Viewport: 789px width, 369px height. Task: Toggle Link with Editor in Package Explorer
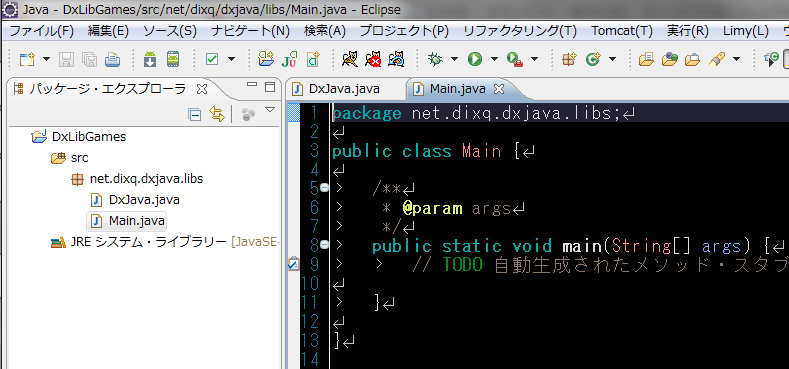tap(217, 114)
